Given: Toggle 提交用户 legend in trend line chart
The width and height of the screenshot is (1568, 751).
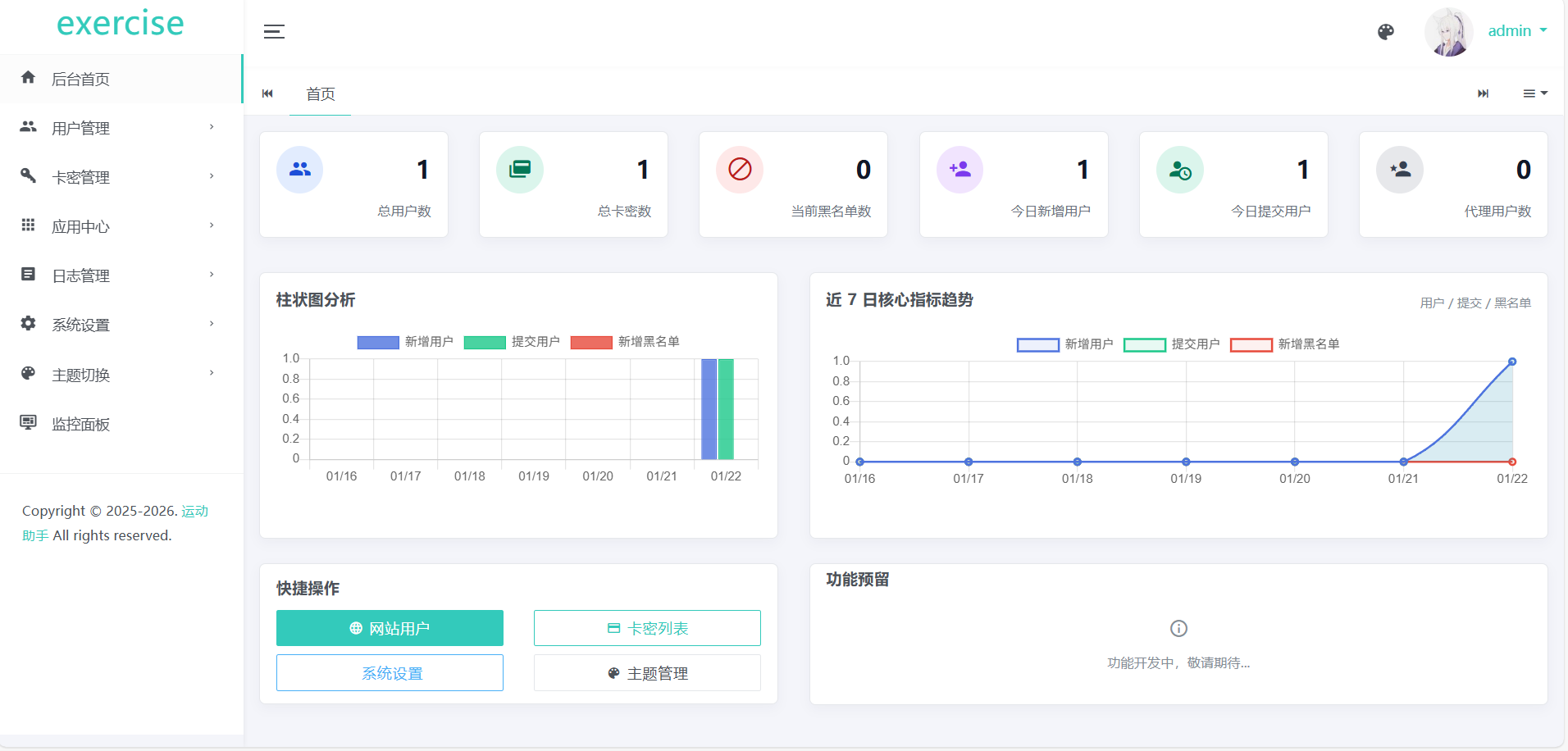Looking at the screenshot, I should coord(1171,344).
